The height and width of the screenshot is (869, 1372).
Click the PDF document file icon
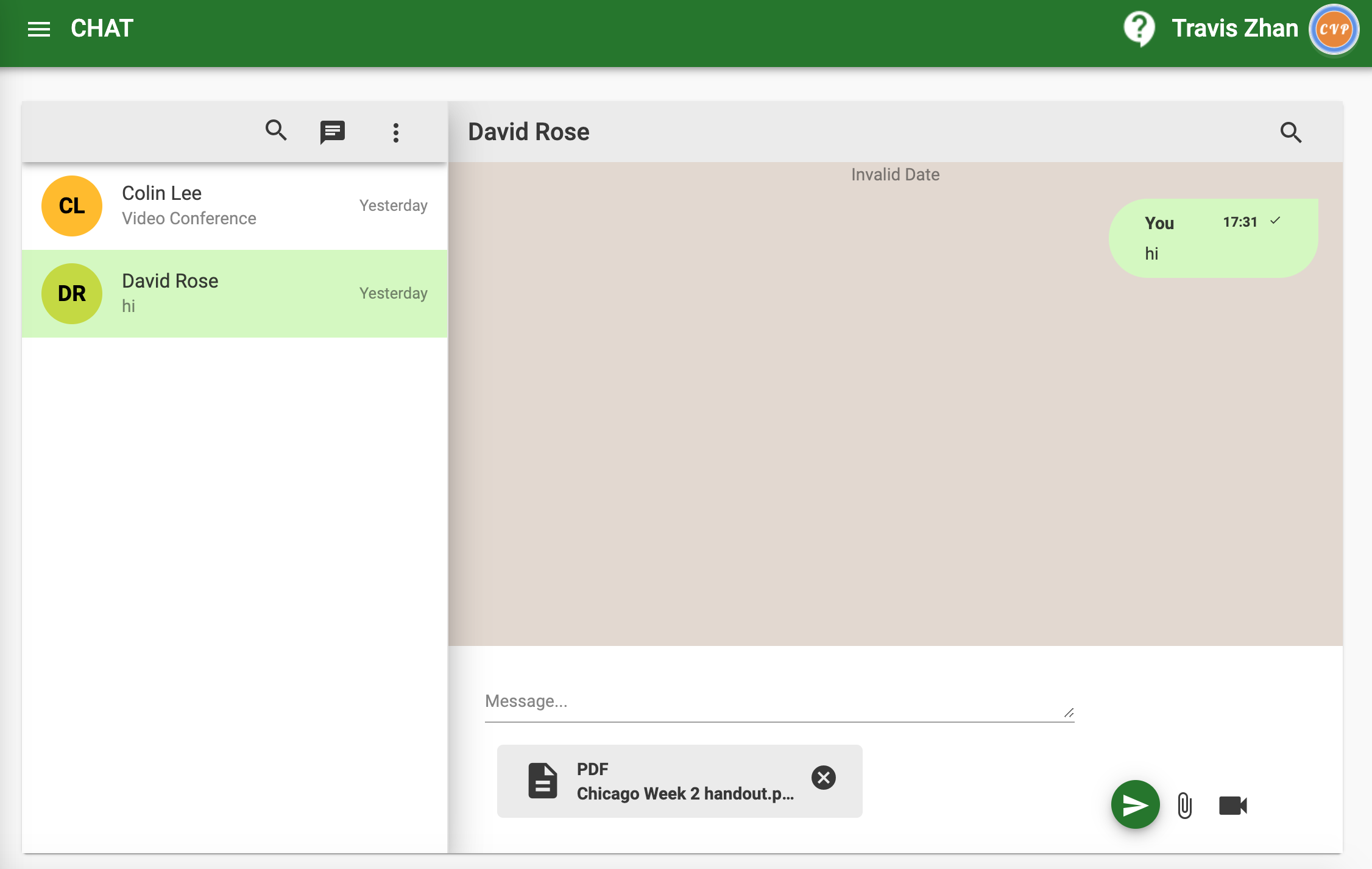coord(542,781)
